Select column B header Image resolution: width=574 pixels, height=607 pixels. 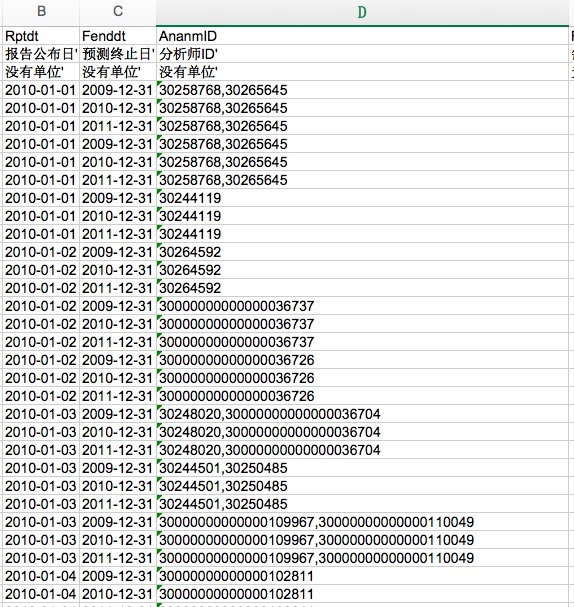tap(41, 12)
